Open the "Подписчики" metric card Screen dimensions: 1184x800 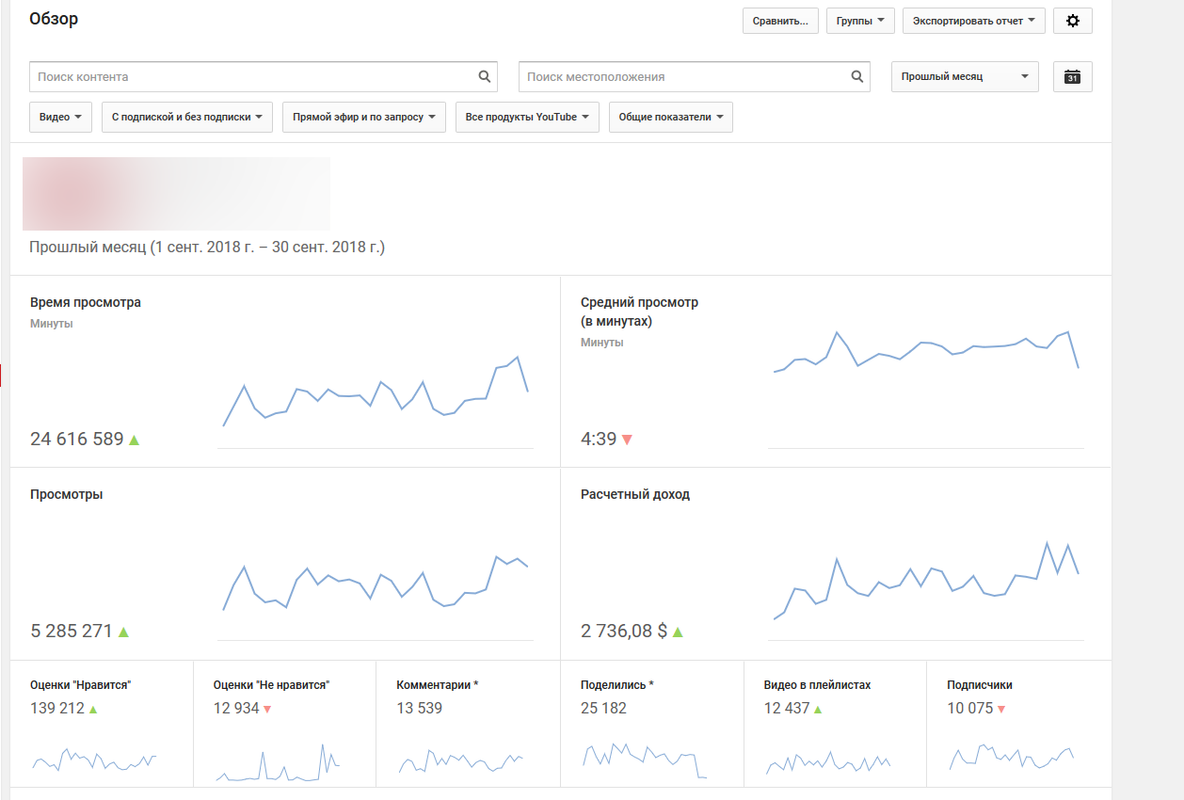(x=979, y=685)
